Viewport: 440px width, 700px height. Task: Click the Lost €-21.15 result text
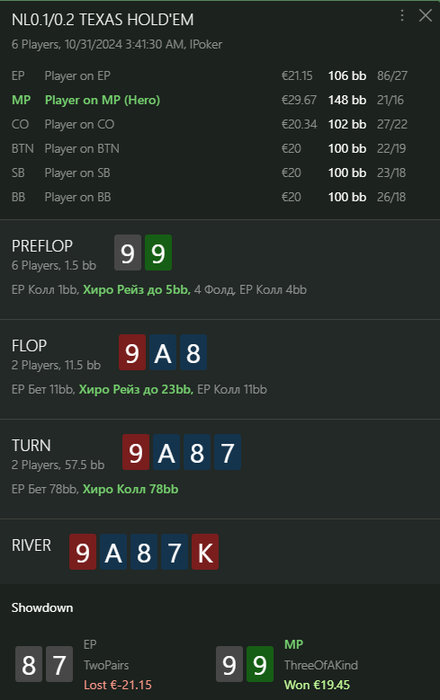118,685
